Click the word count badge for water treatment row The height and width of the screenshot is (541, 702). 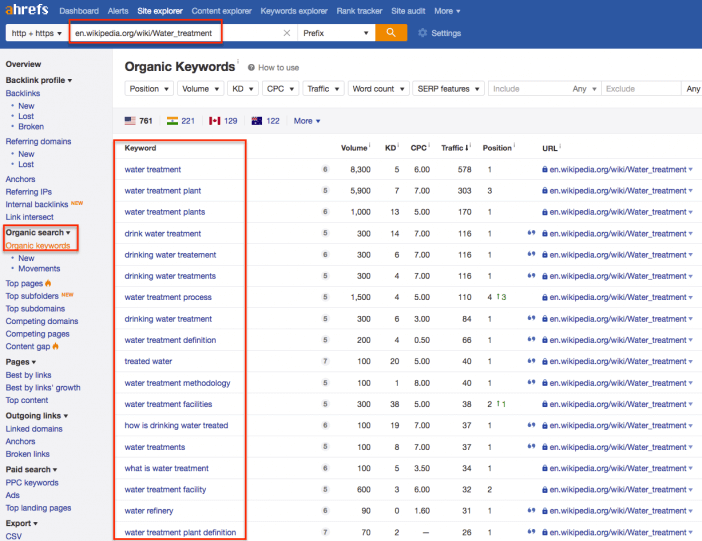tap(325, 169)
